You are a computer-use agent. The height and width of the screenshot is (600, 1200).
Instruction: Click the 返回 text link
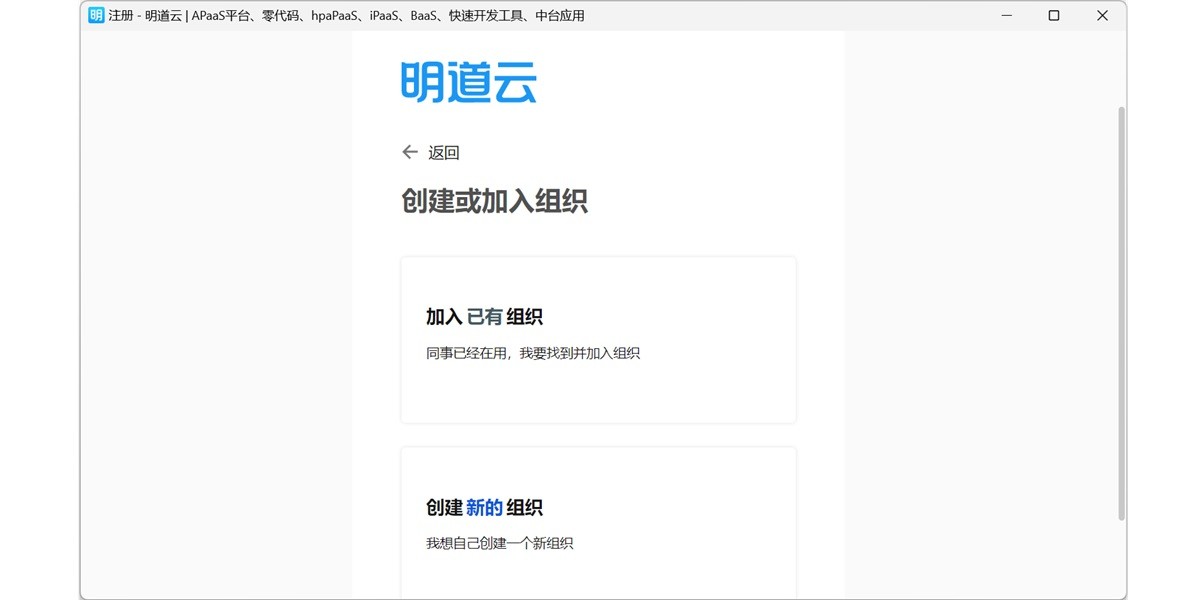(x=444, y=153)
